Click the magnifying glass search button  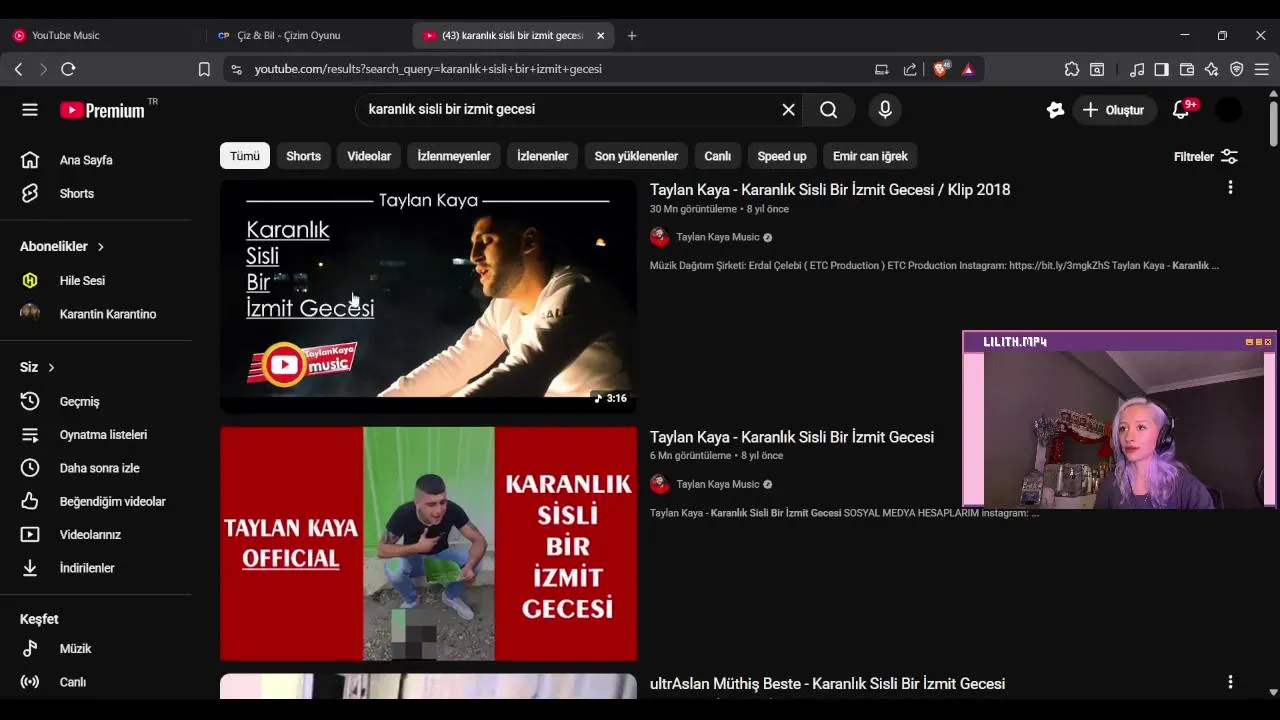(x=829, y=110)
